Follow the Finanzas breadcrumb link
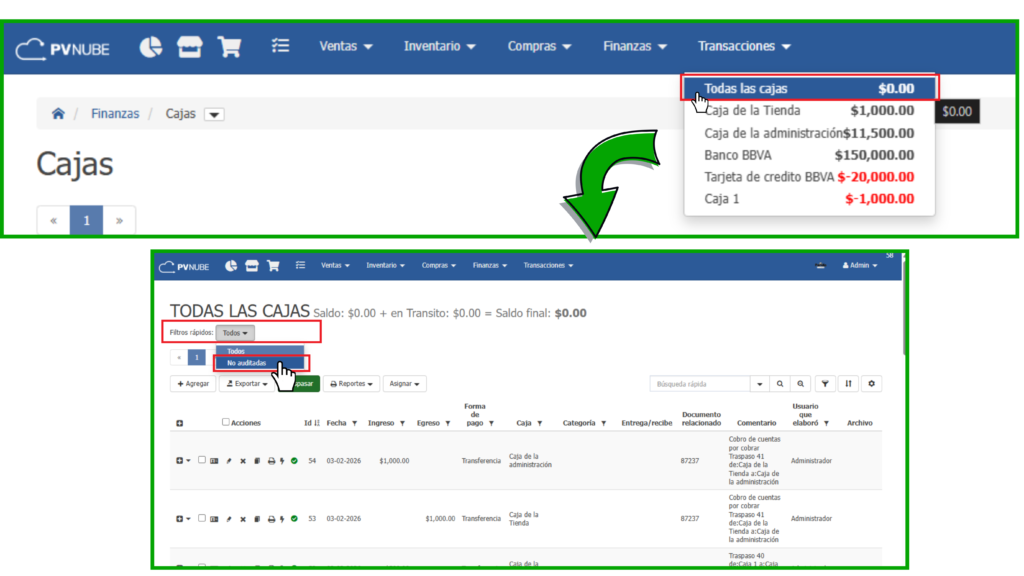 [x=115, y=114]
